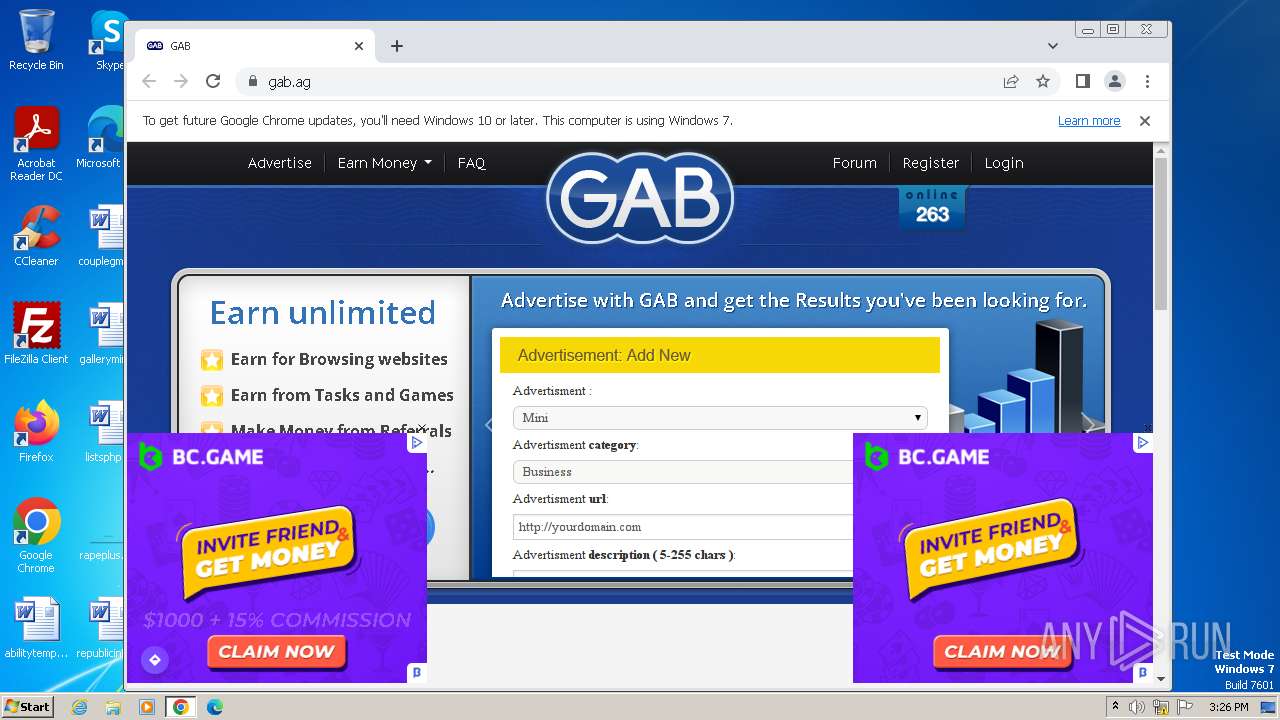Open the Advertisment category Business dropdown
Viewport: 1280px width, 720px height.
point(683,472)
